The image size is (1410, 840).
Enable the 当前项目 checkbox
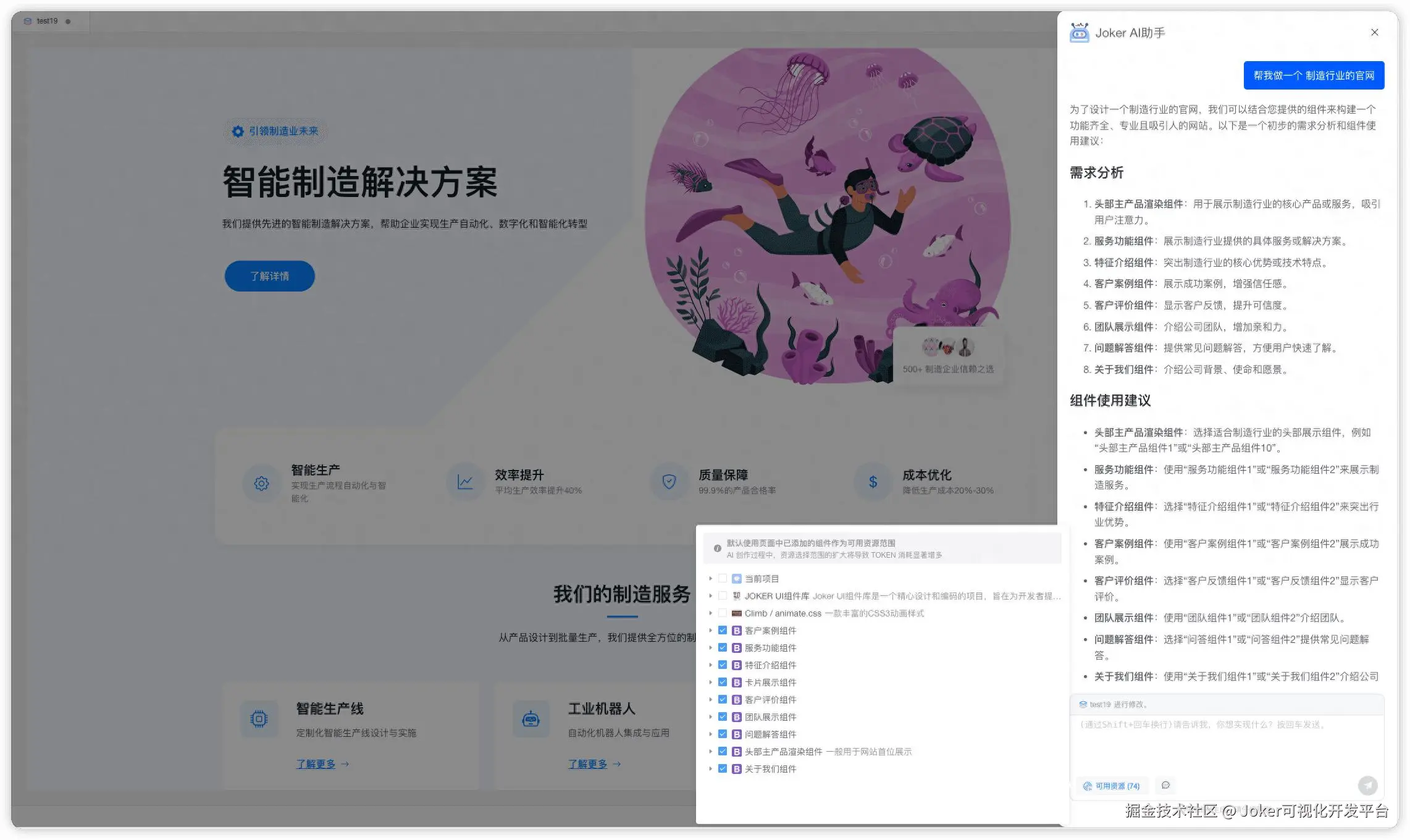pyautogui.click(x=723, y=578)
